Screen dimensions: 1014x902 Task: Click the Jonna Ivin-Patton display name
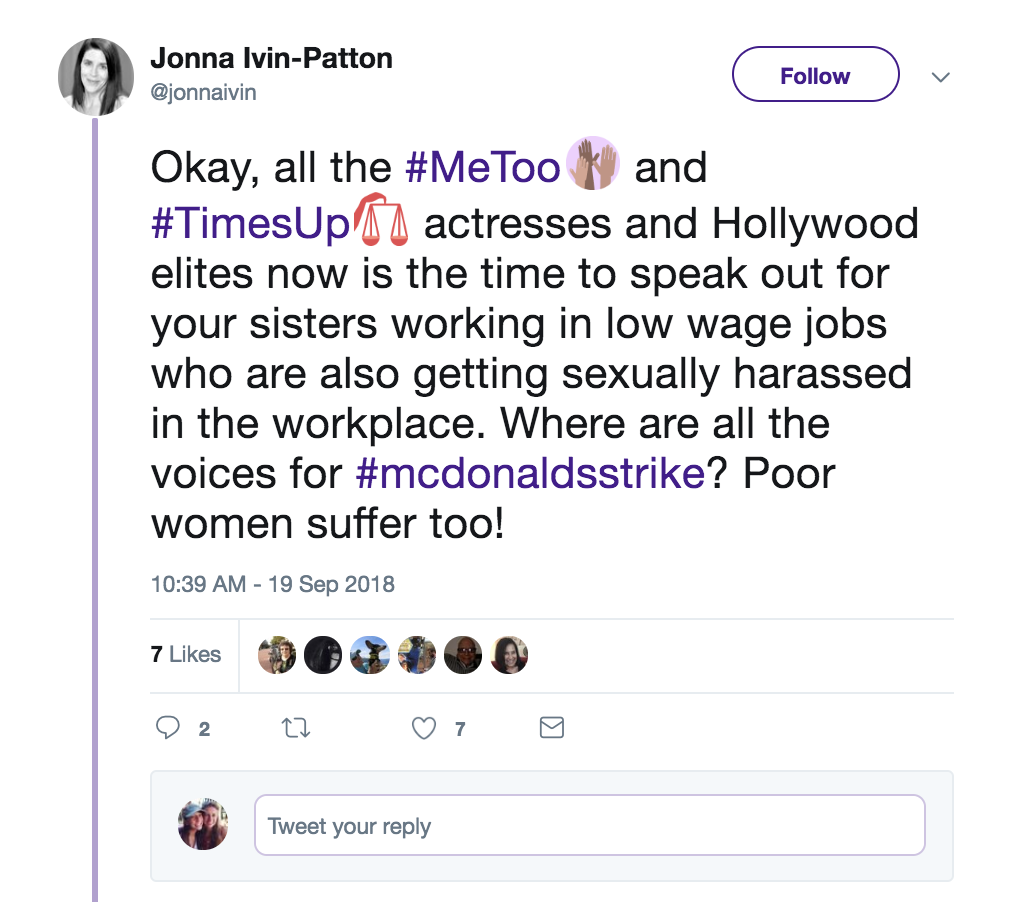271,58
